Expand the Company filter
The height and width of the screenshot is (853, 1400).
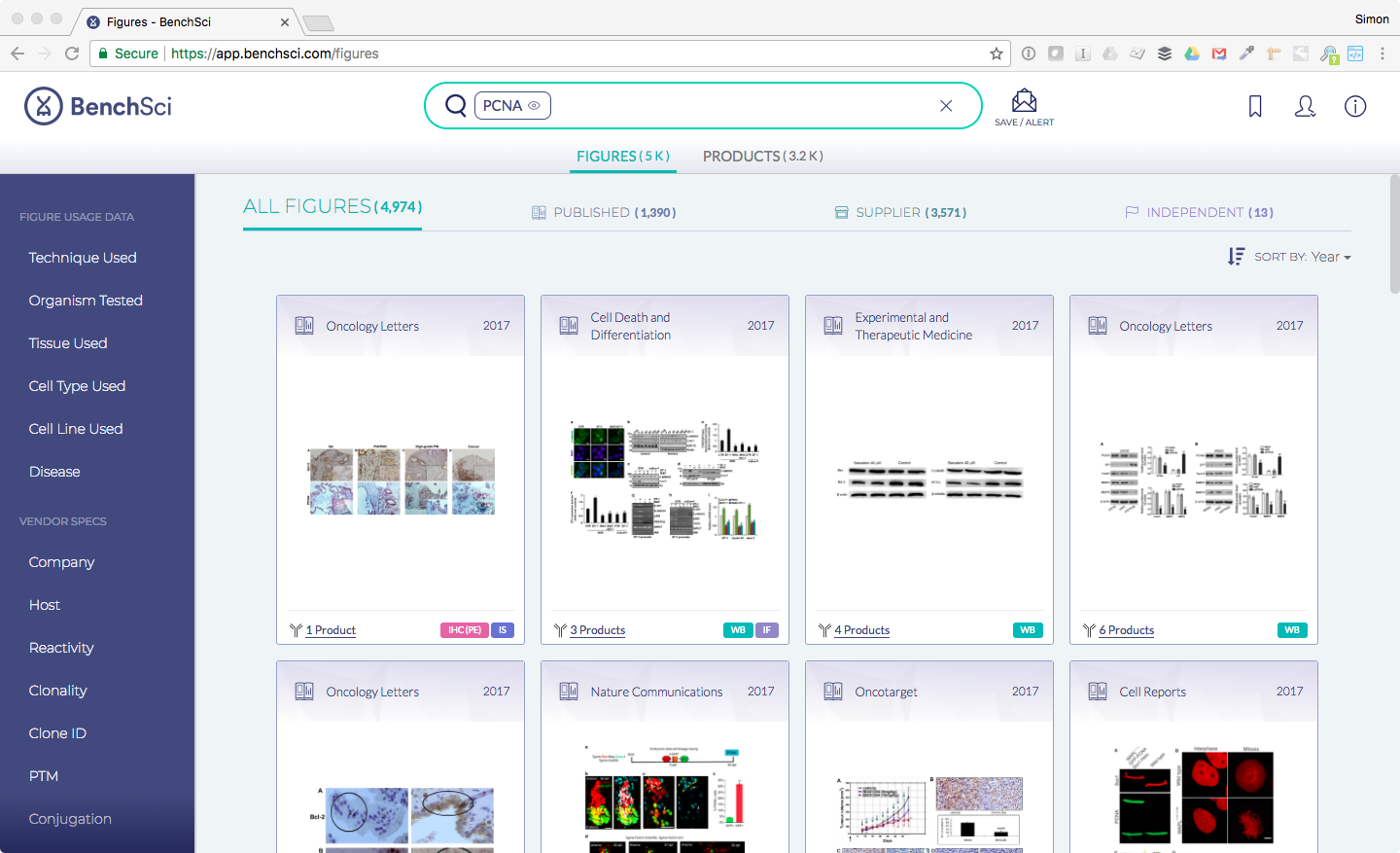(x=61, y=562)
